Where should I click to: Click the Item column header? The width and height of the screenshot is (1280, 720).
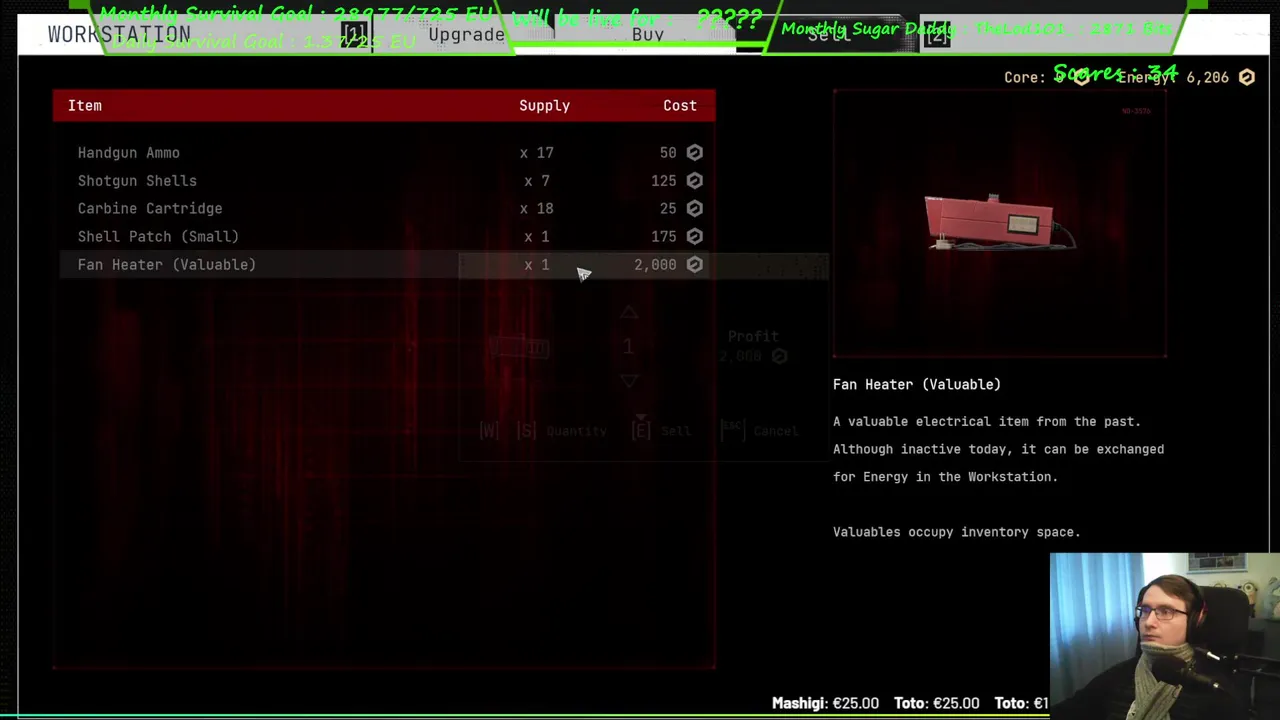[x=85, y=105]
